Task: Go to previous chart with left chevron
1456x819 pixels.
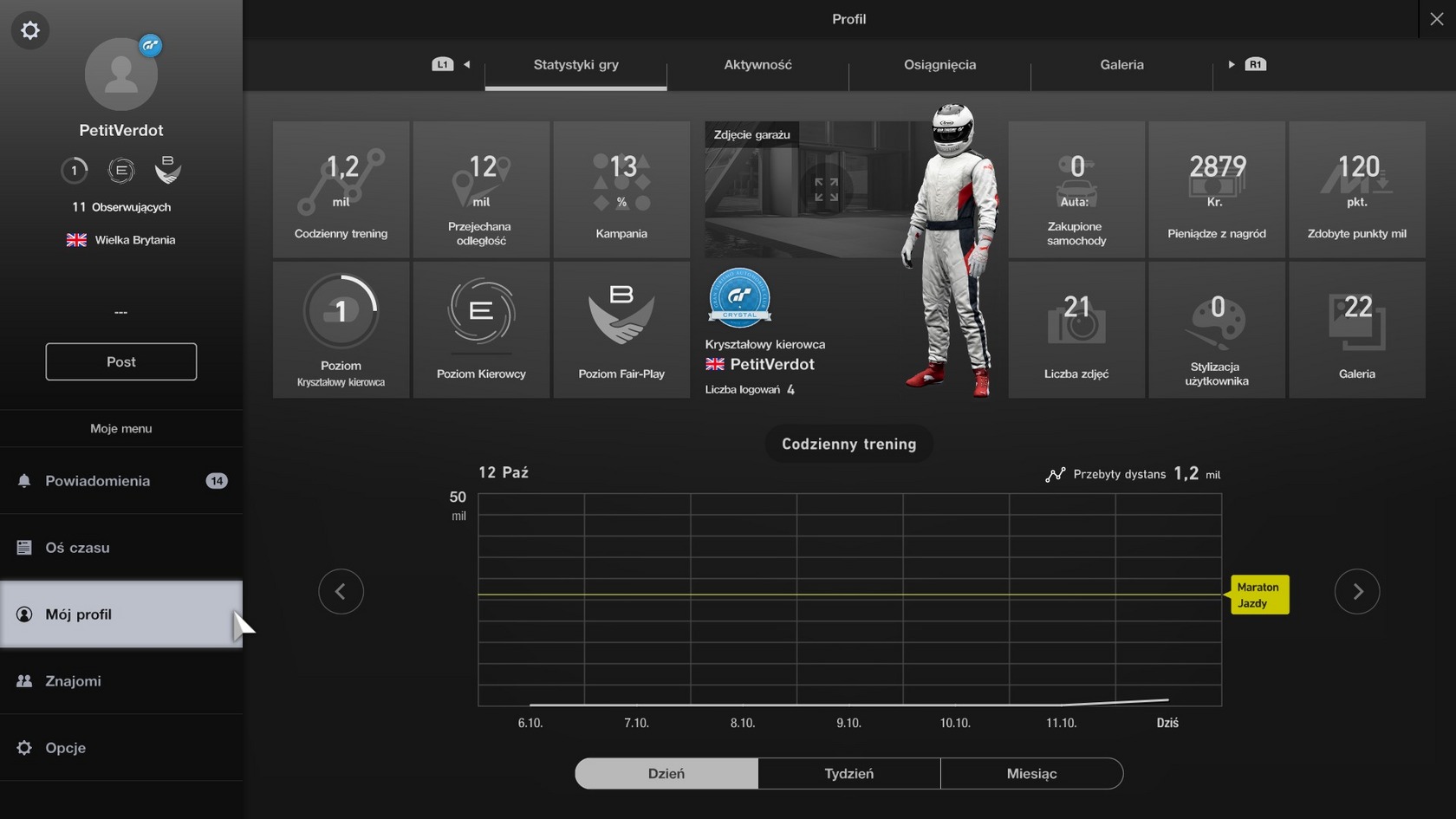Action: tap(341, 592)
